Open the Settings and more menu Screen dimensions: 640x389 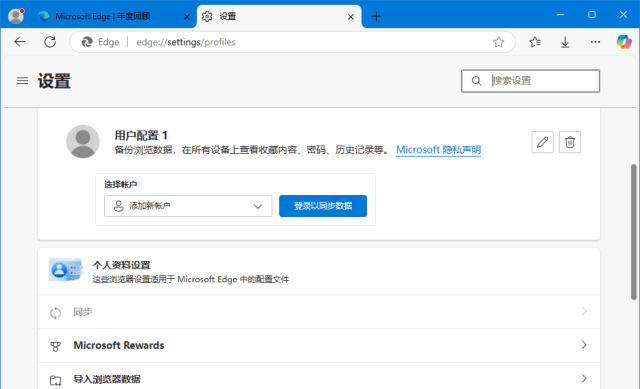tap(595, 42)
